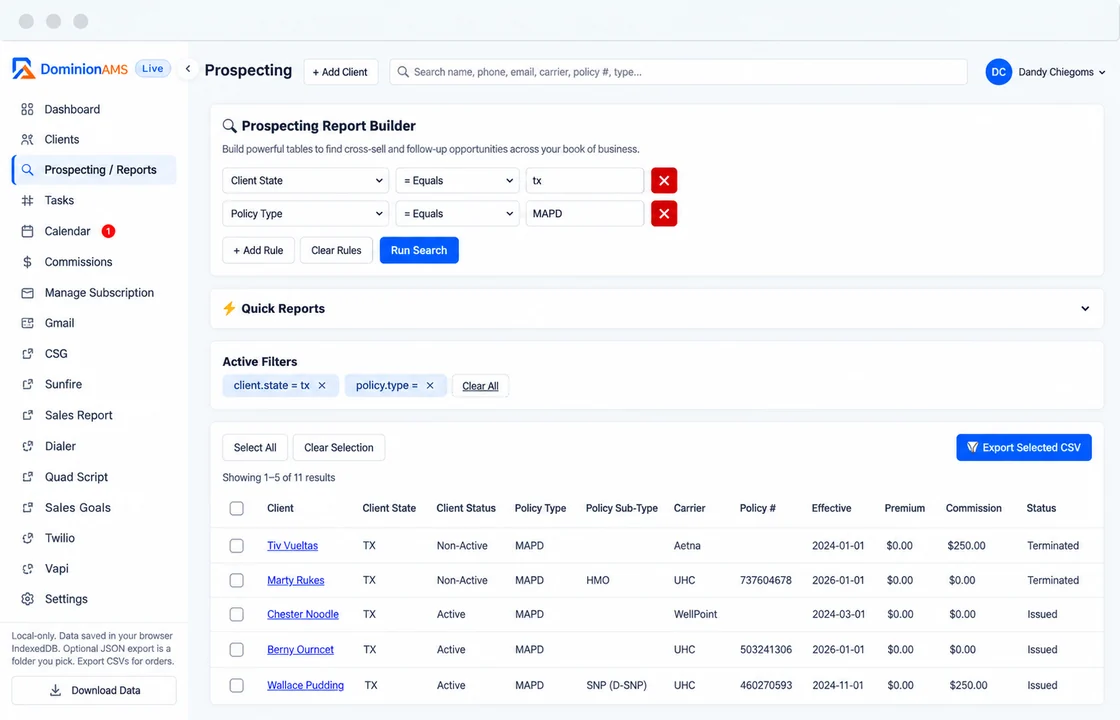
Task: Open Settings in the sidebar
Action: pyautogui.click(x=94, y=599)
